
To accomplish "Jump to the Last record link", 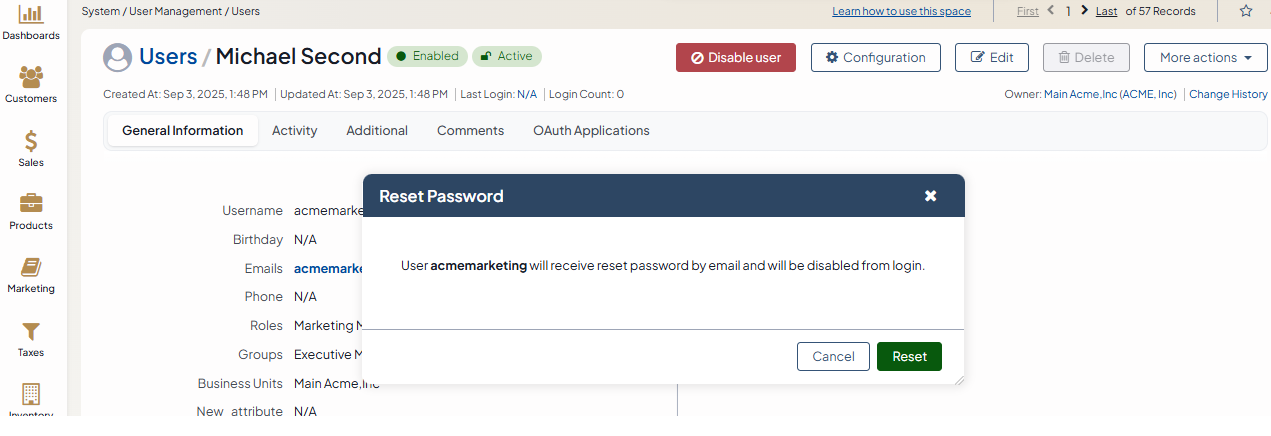I will click(1106, 11).
